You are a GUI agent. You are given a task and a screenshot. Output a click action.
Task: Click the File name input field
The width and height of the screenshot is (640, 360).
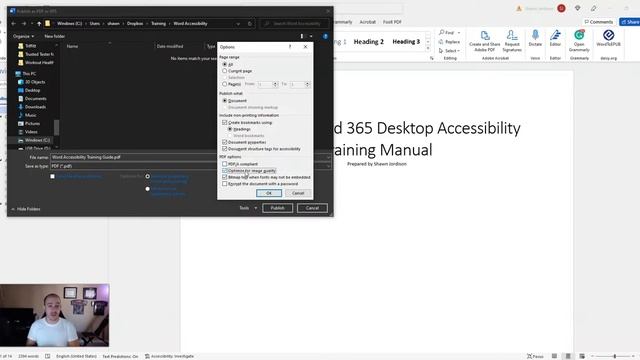pos(190,157)
